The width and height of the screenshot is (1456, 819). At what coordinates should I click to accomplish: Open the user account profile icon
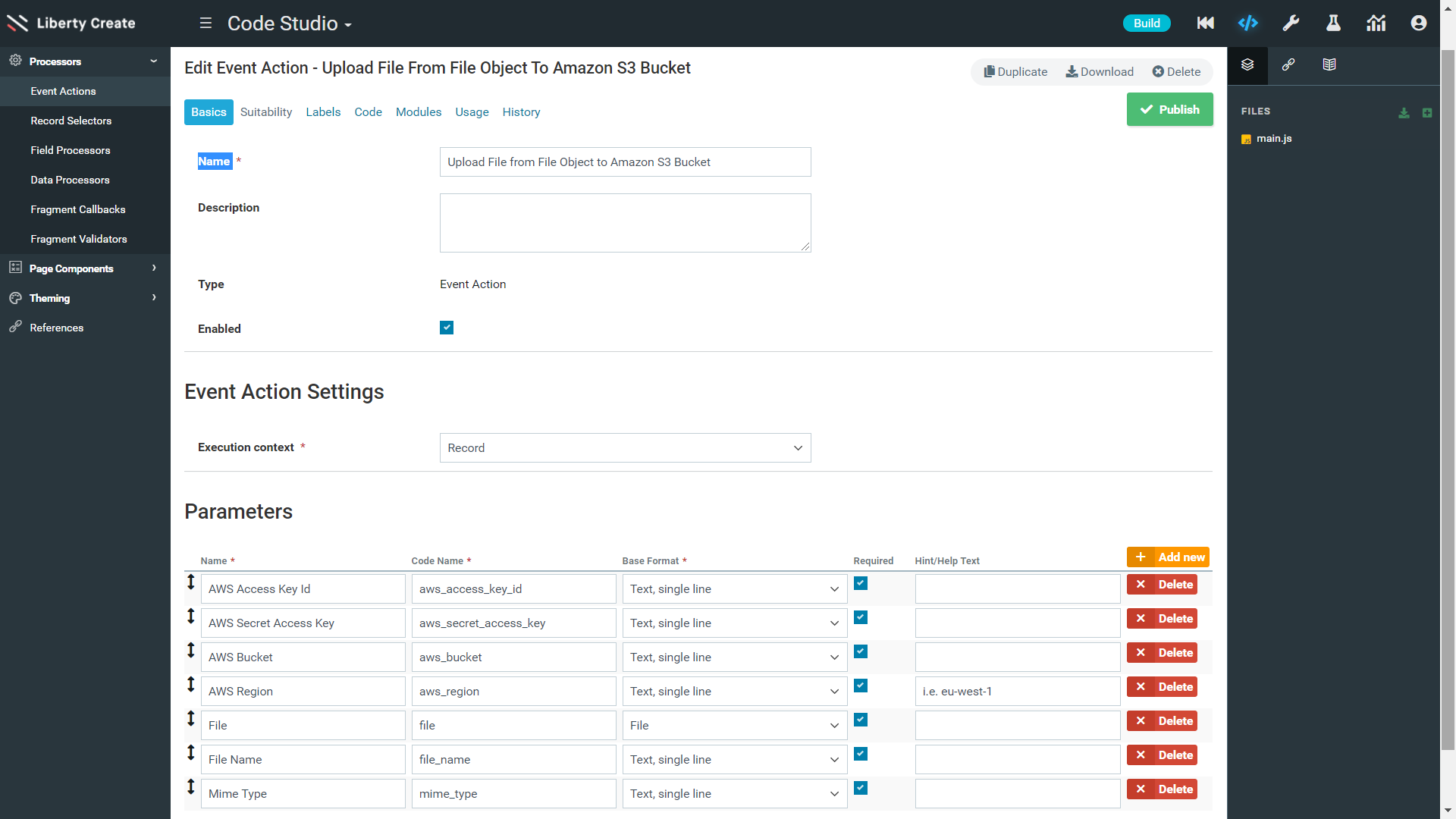[x=1418, y=23]
